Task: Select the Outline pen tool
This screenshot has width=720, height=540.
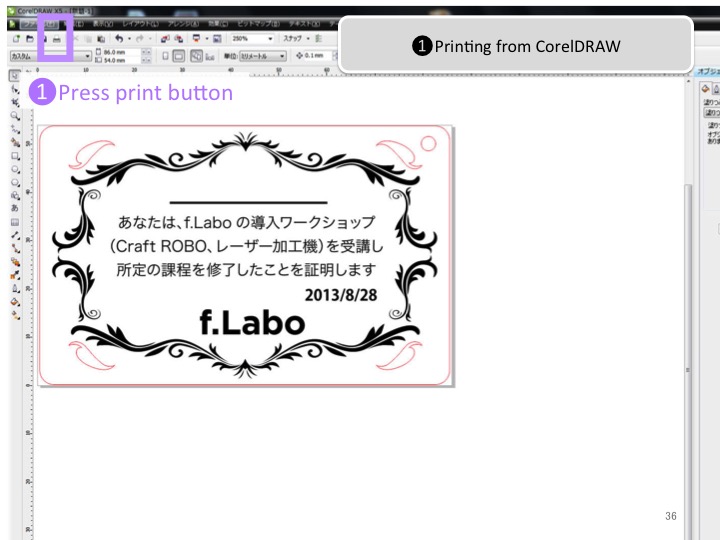Action: tap(15, 288)
